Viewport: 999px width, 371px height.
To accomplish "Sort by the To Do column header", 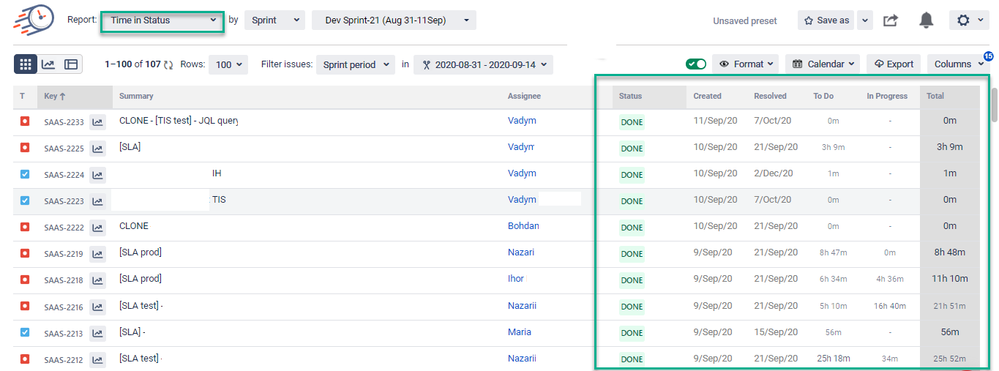I will [824, 96].
